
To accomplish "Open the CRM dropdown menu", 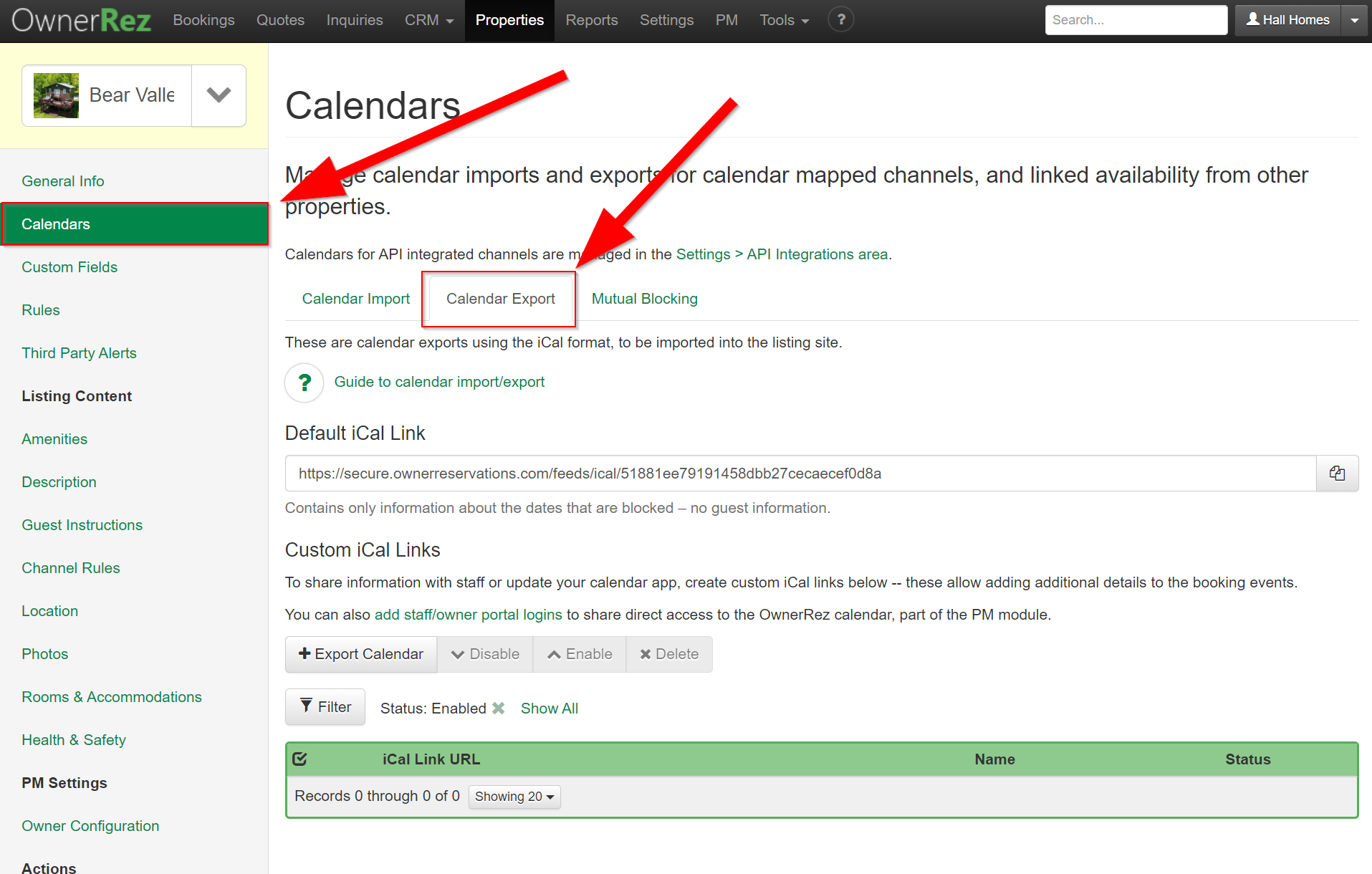I will click(428, 20).
